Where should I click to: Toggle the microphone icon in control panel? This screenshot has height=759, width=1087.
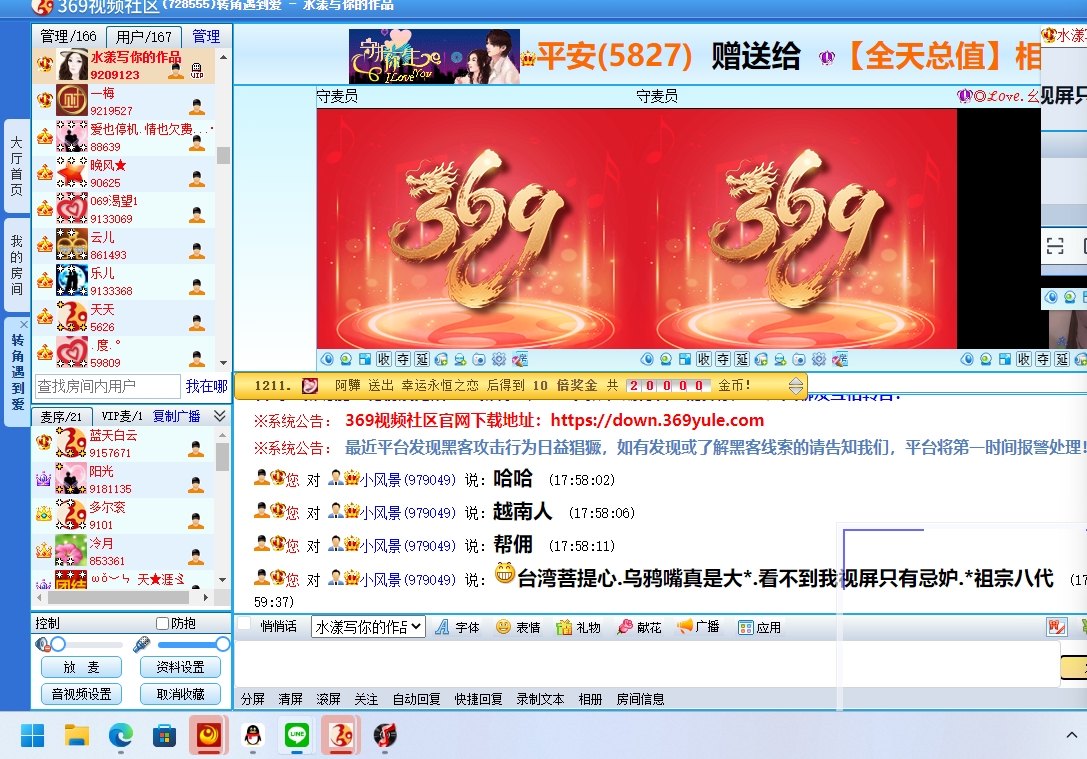(x=141, y=645)
